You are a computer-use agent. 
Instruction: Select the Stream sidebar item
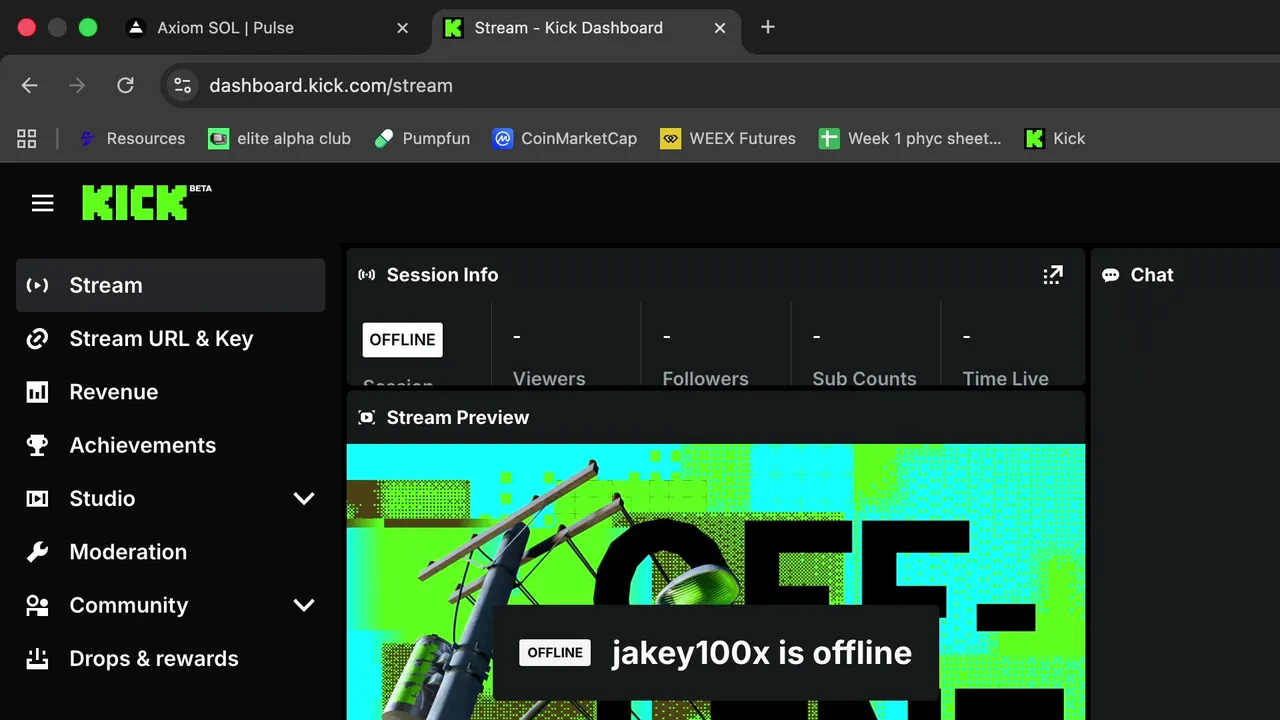[x=171, y=285]
